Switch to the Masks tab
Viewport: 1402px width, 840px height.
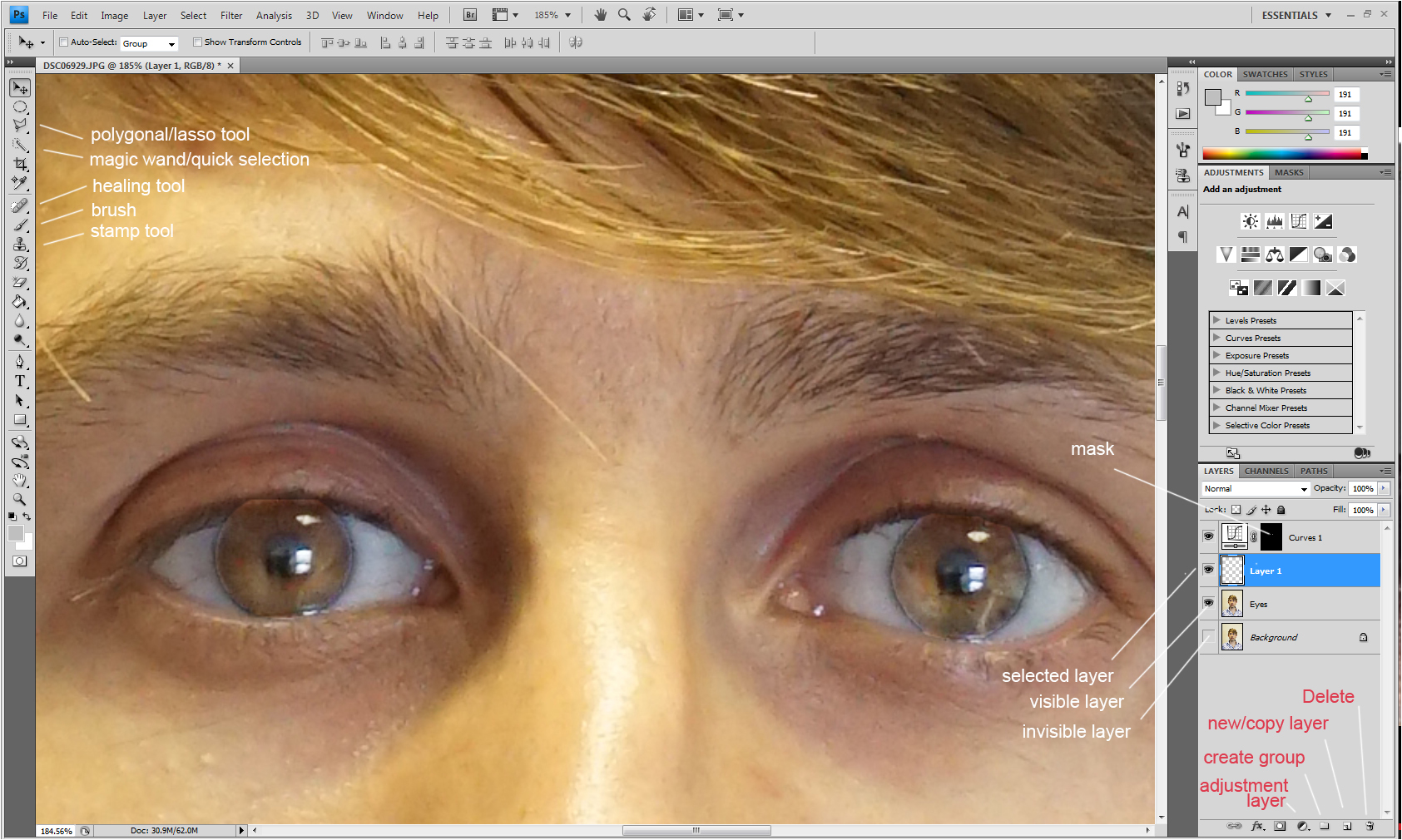click(1289, 172)
